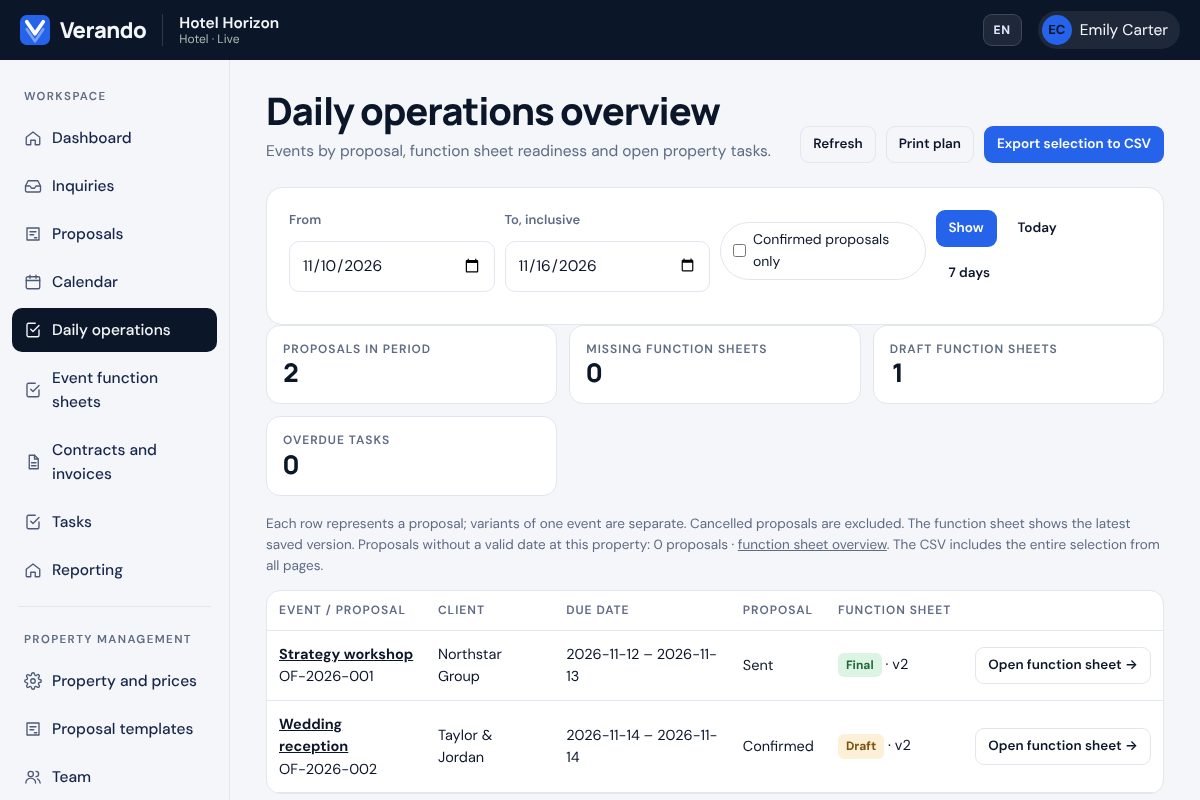
Task: Navigate to Reporting in the sidebar
Action: click(x=114, y=570)
